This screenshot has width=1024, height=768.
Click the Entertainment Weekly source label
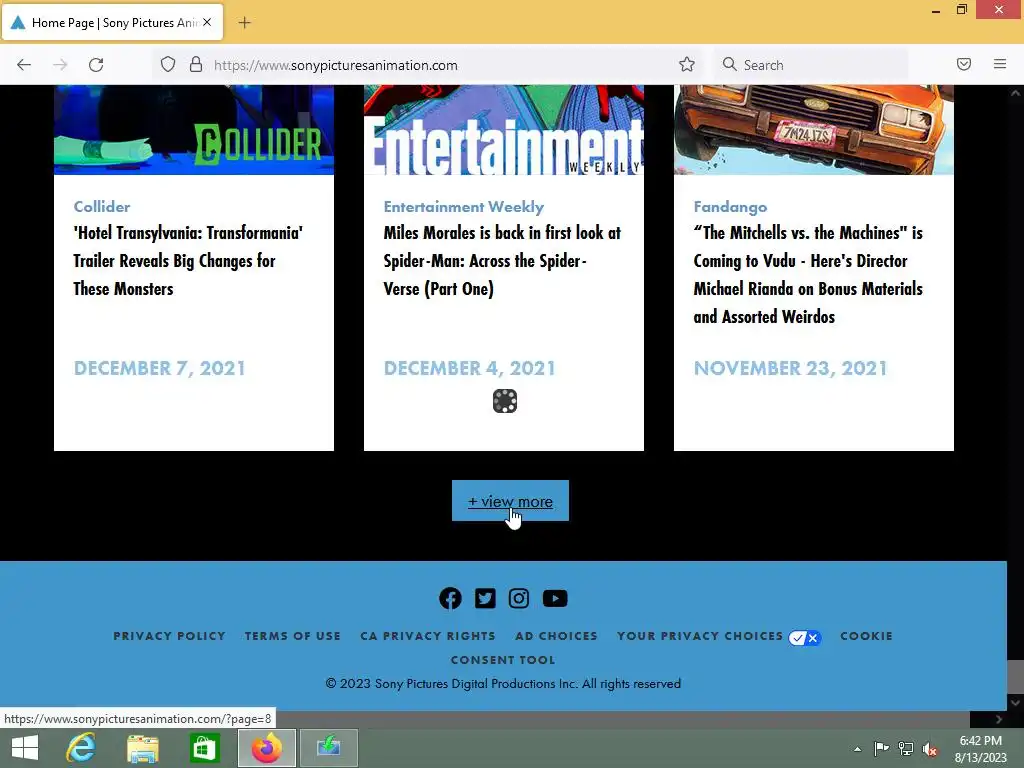[464, 206]
